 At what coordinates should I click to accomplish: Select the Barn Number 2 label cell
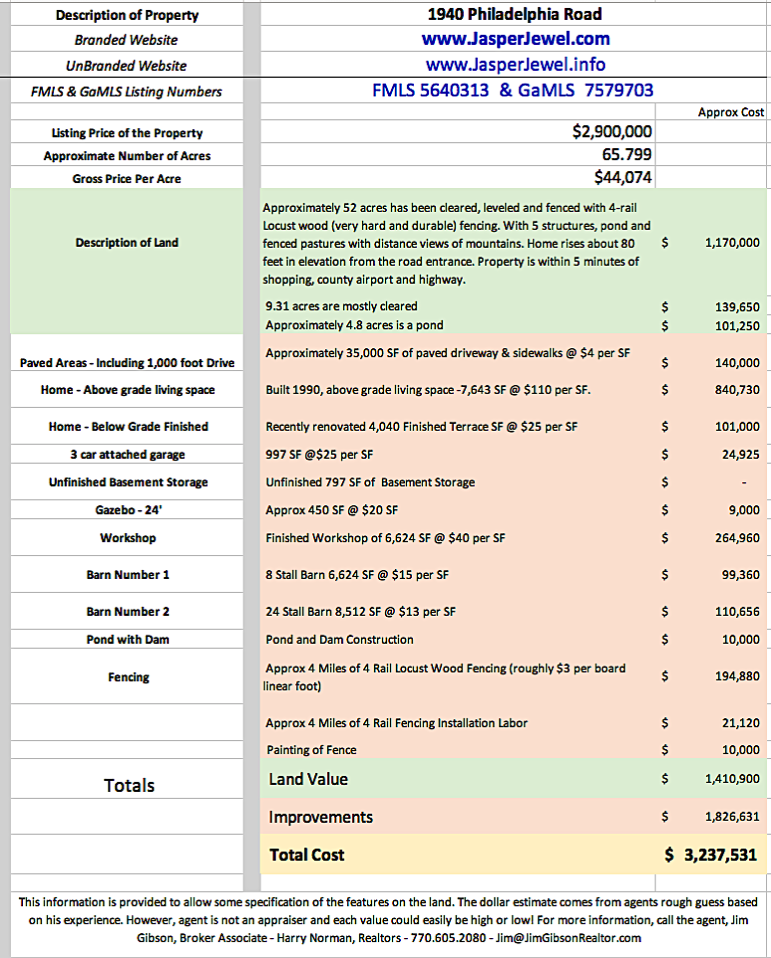128,611
